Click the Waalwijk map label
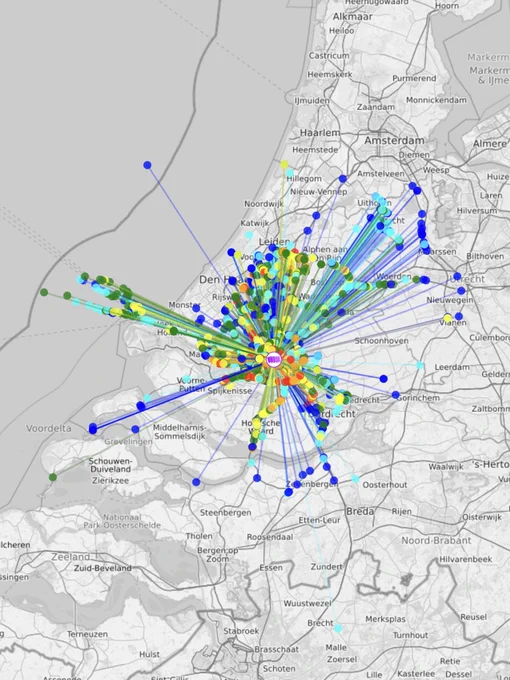 pyautogui.click(x=446, y=467)
